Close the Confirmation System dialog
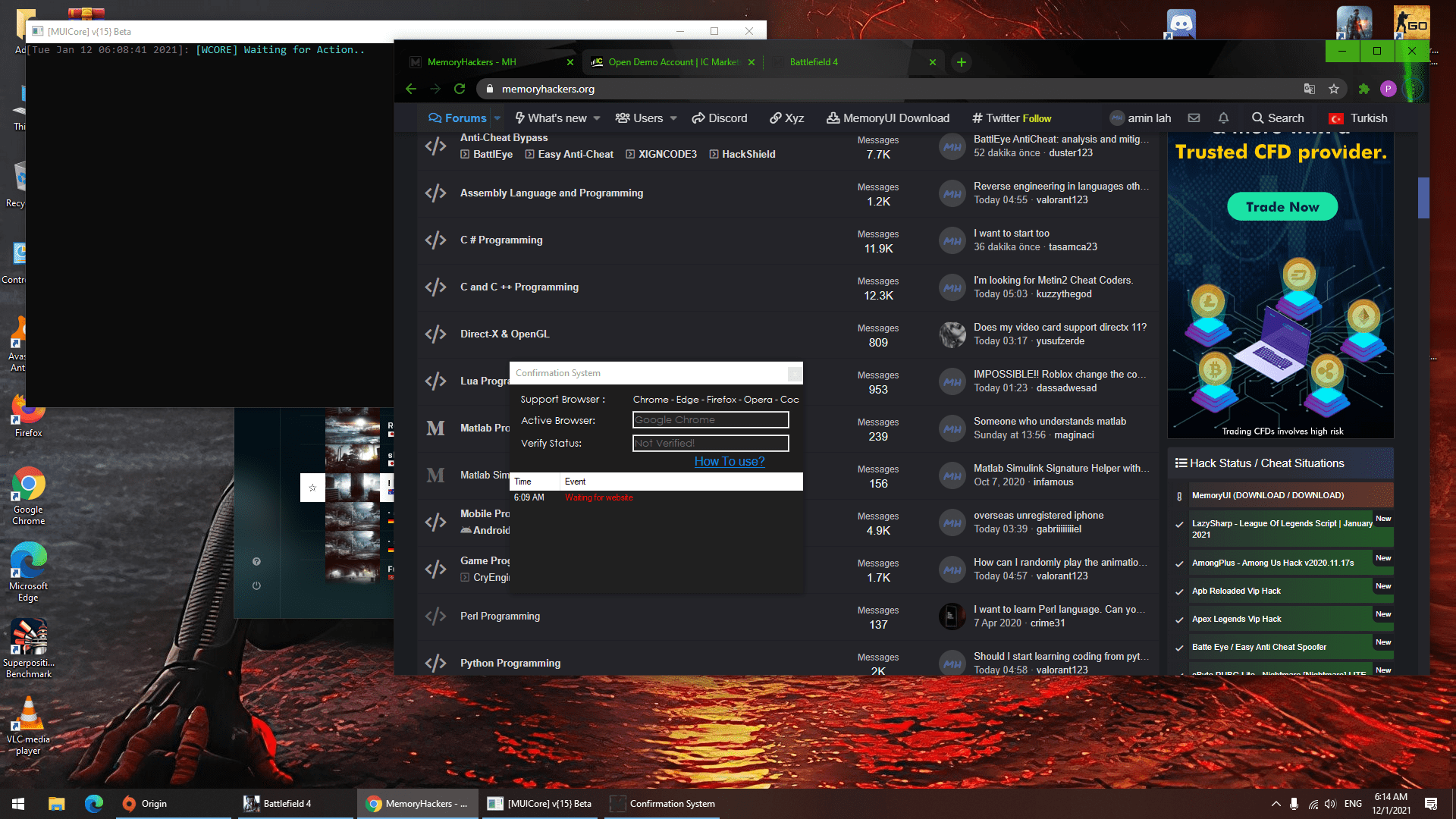 [x=794, y=373]
